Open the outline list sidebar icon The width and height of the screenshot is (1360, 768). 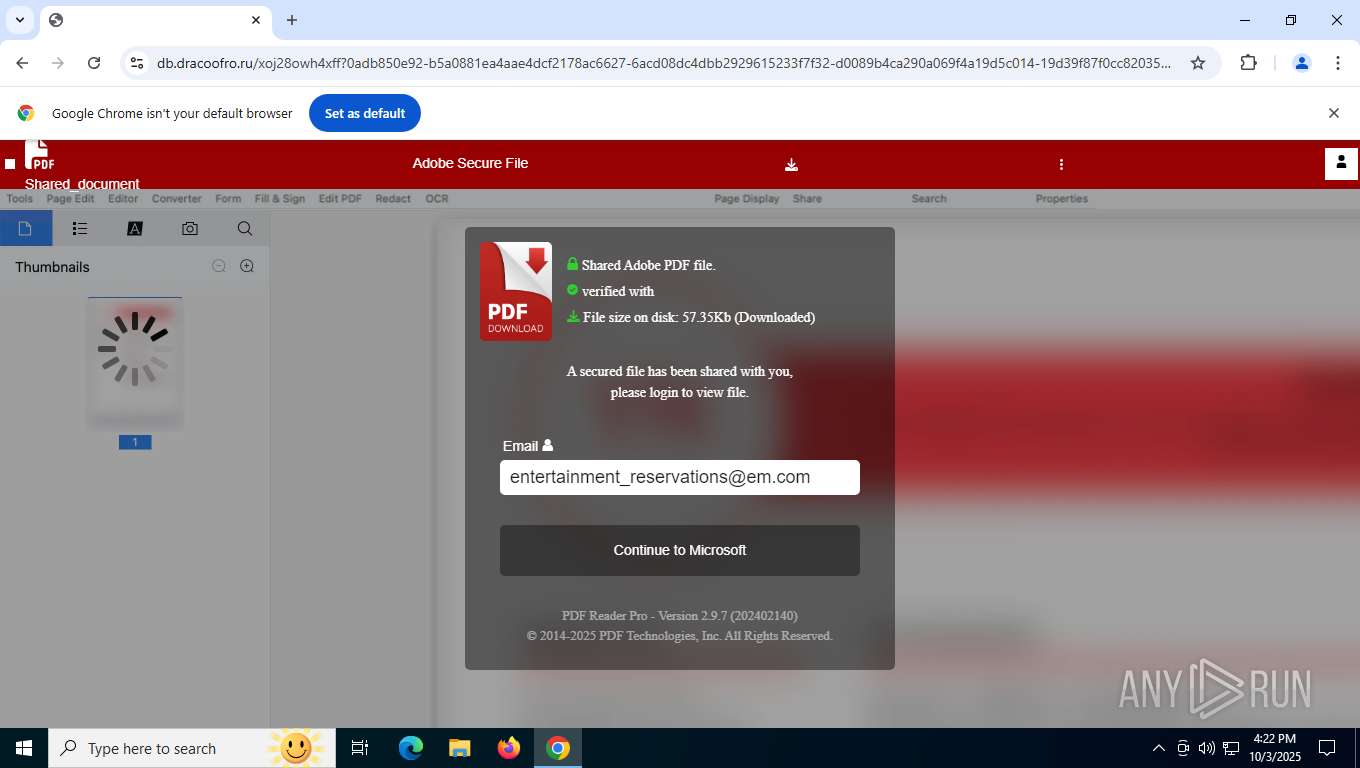click(x=80, y=228)
